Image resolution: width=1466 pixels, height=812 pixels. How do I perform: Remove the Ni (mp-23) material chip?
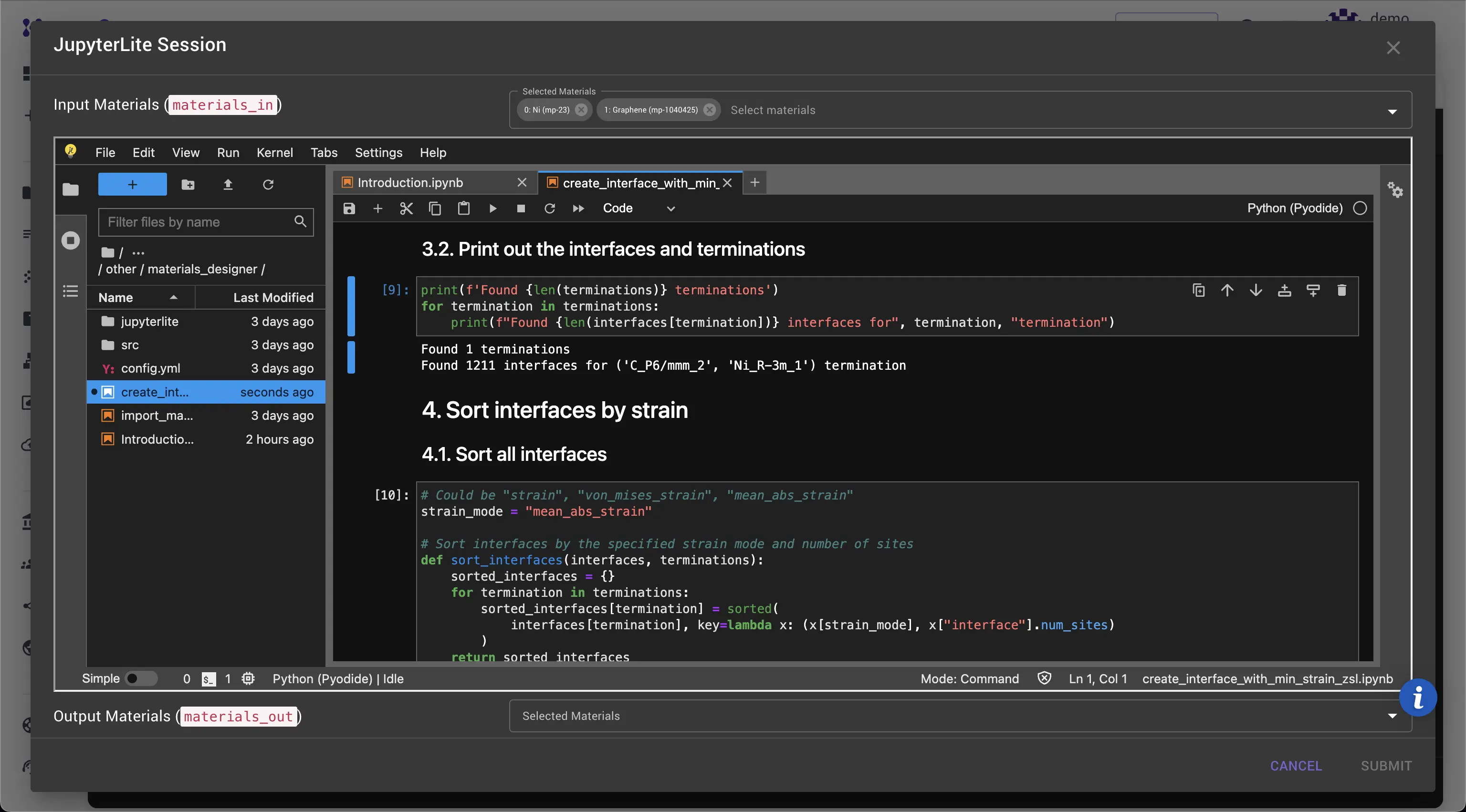(x=581, y=110)
